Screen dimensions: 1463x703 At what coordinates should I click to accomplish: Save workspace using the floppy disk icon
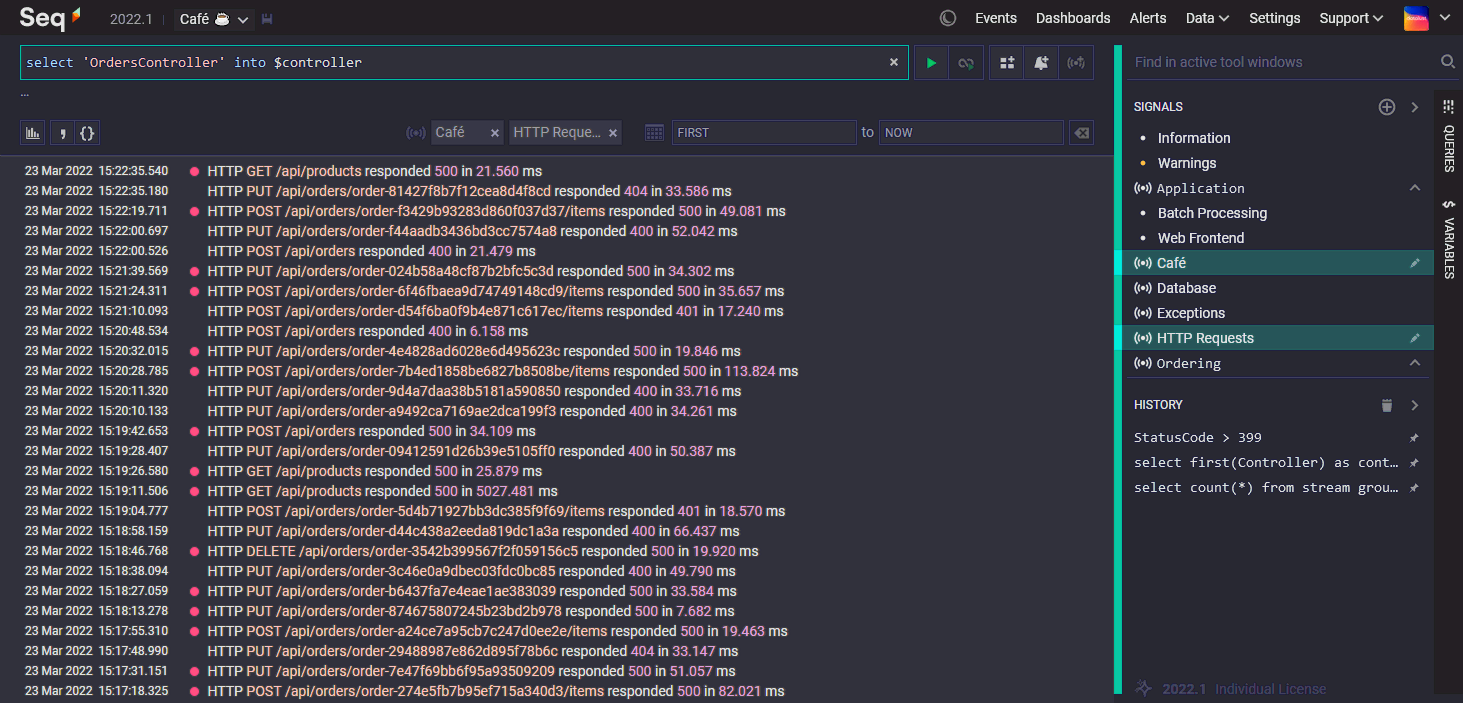(x=267, y=19)
